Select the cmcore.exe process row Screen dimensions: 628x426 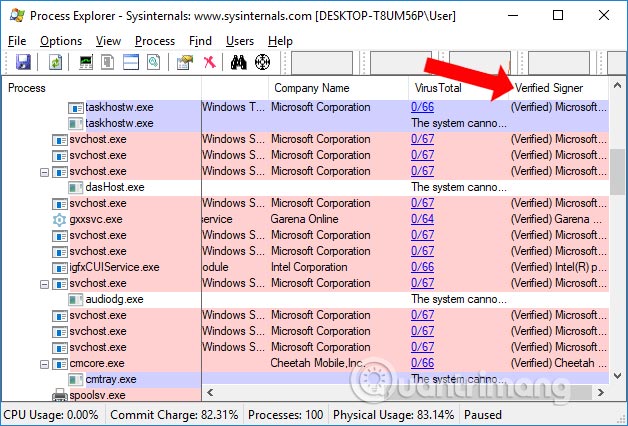click(x=306, y=364)
